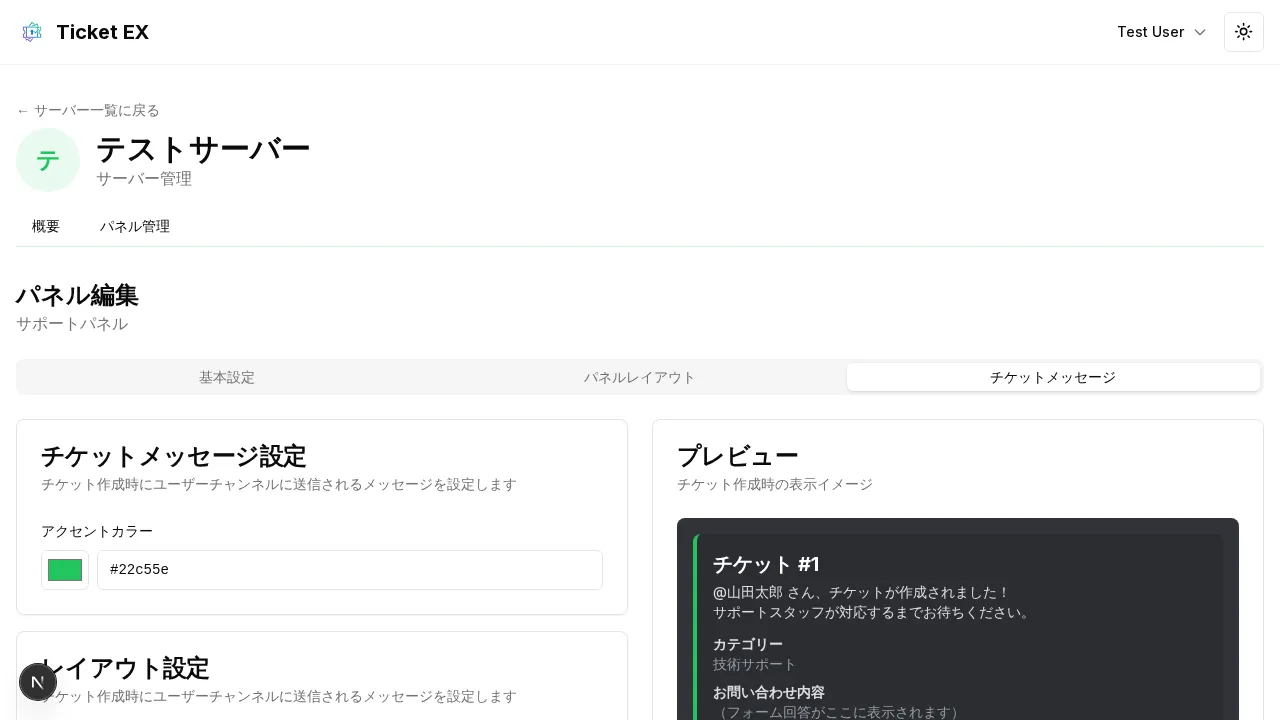
Task: Toggle the theme using the sun icon
Action: pos(1244,32)
